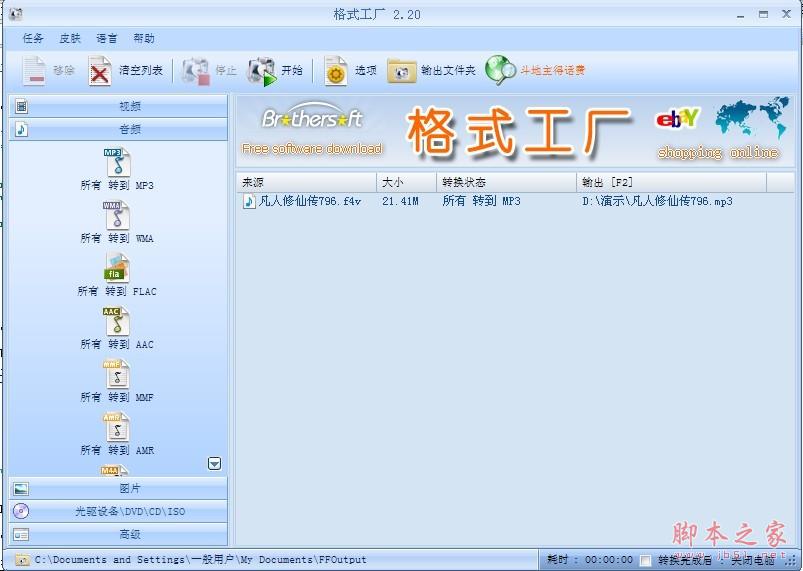Click the 所有 转到 MMF label

(x=117, y=397)
